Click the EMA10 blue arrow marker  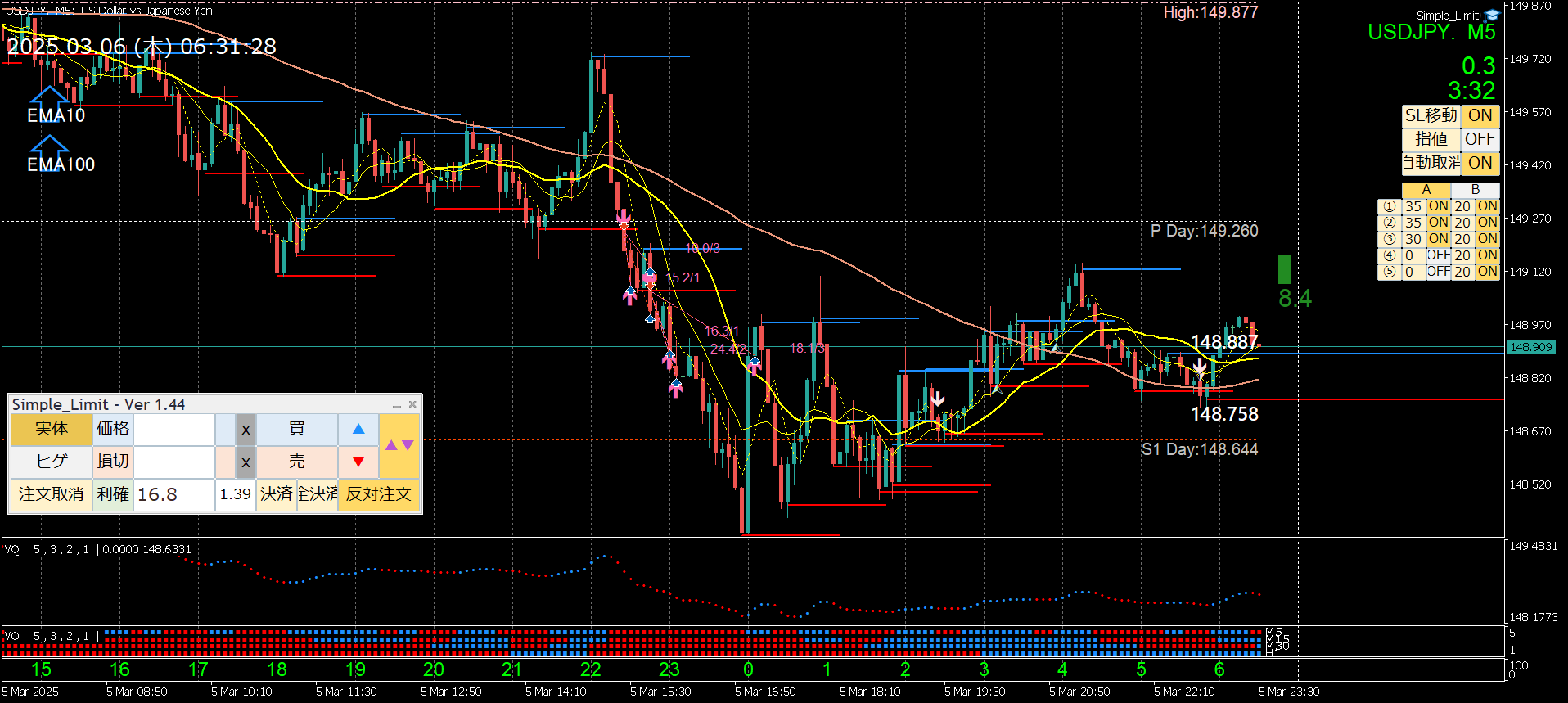coord(49,97)
